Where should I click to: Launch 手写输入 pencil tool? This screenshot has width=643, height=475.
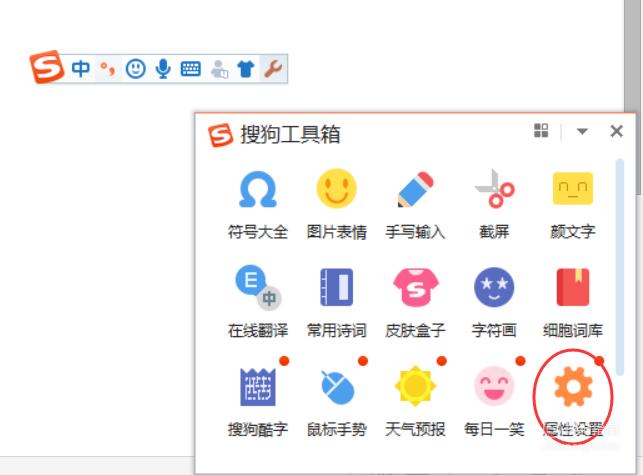[415, 204]
